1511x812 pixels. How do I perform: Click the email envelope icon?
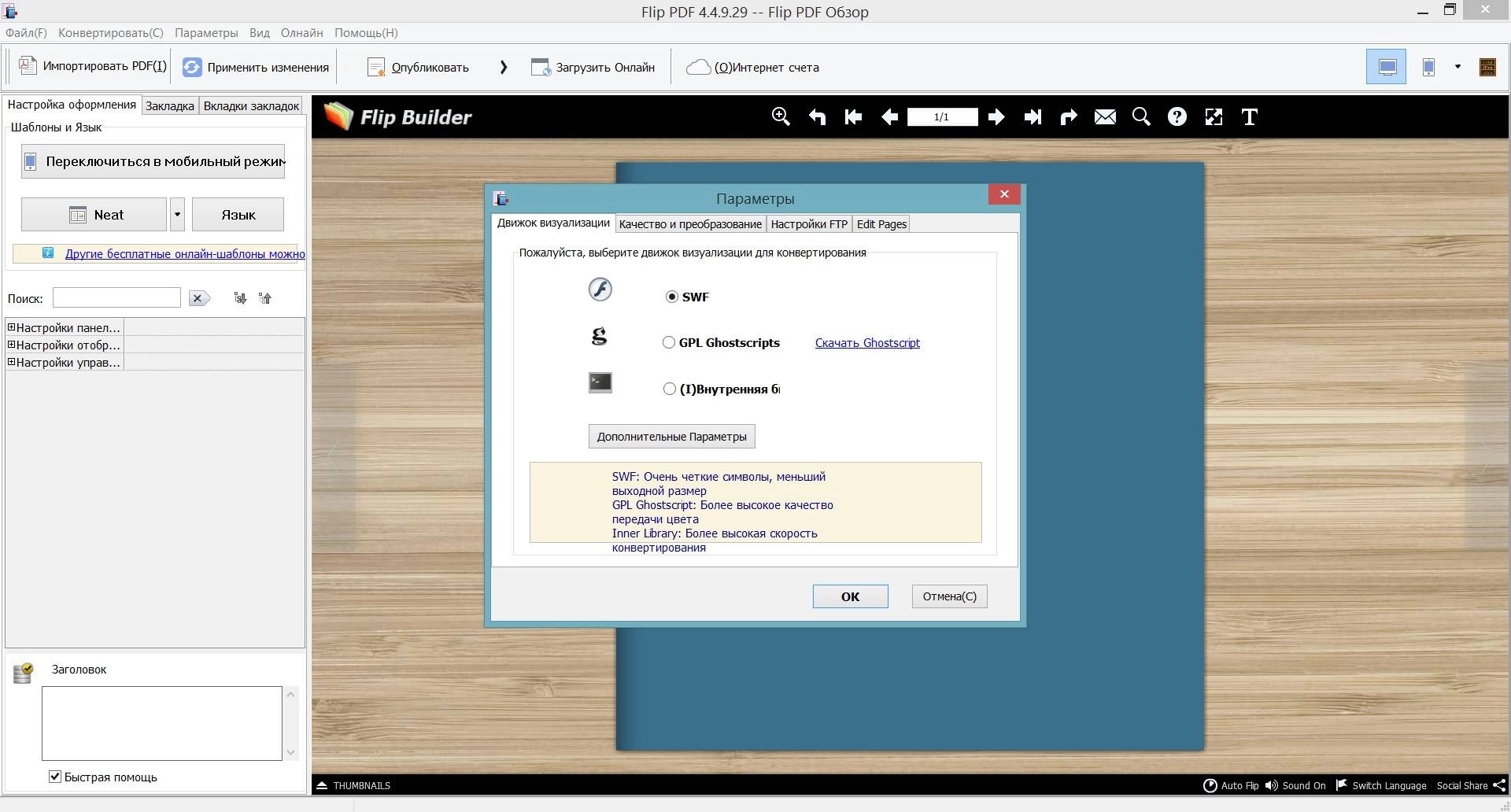pos(1105,116)
